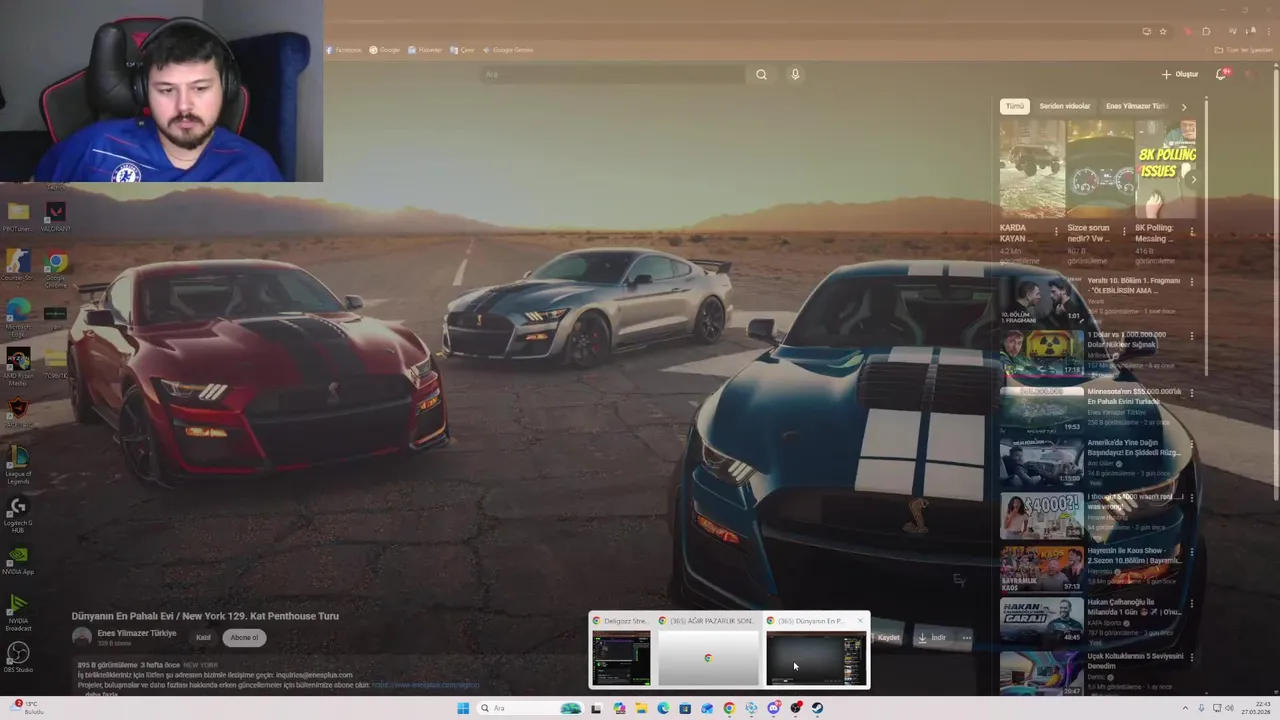Close the Dünyanın En P... preview window

click(860, 621)
